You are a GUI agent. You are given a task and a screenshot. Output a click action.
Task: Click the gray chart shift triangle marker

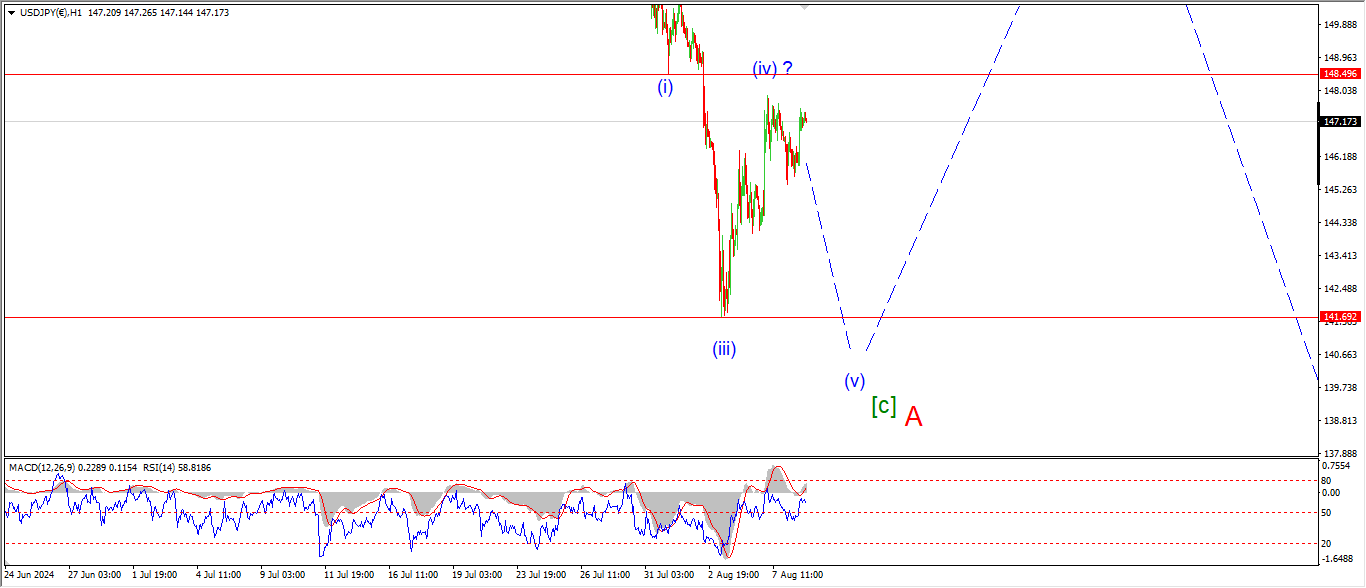pyautogui.click(x=804, y=7)
